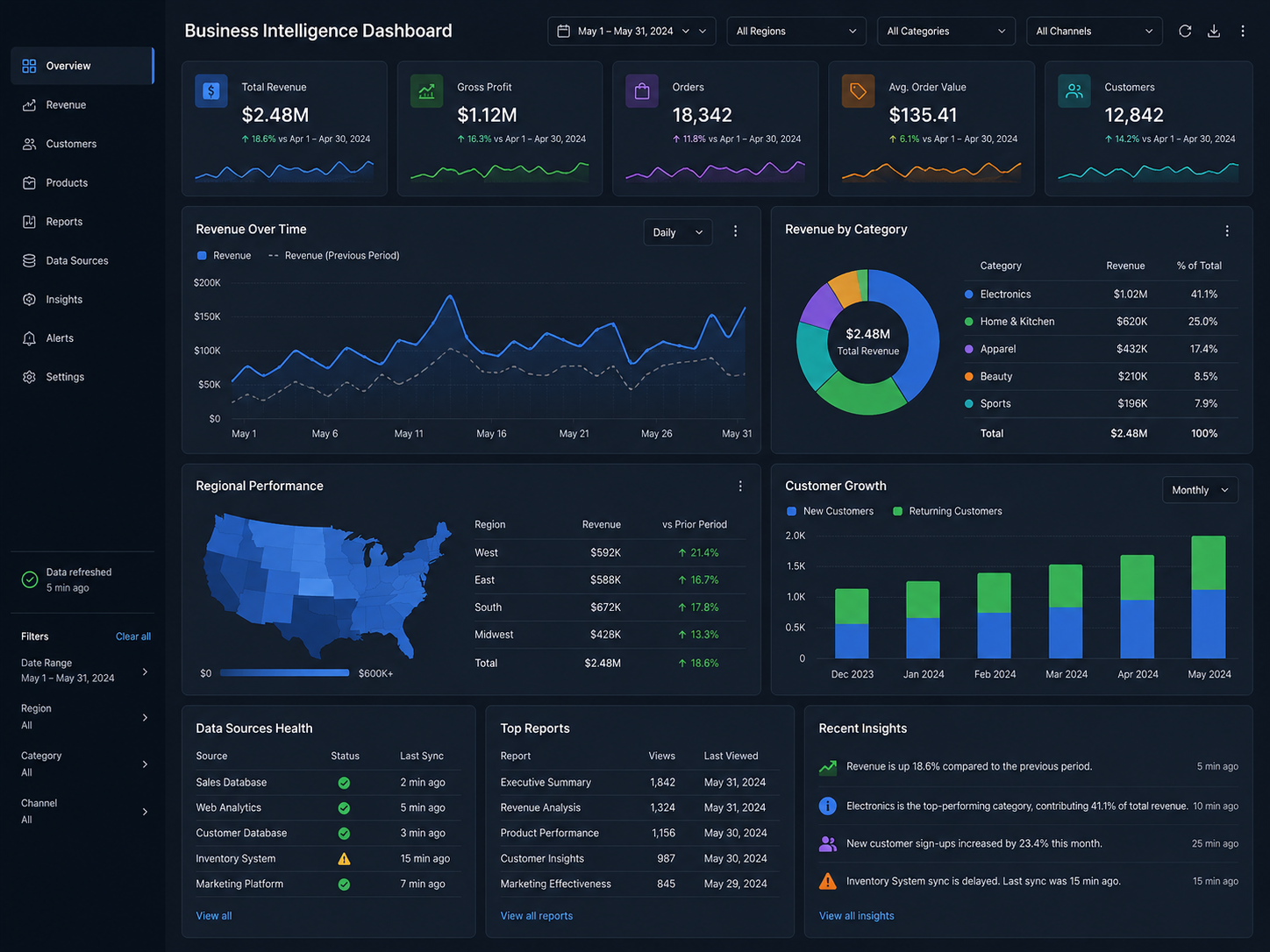
Task: Open Alerts sidebar section
Action: pyautogui.click(x=82, y=338)
